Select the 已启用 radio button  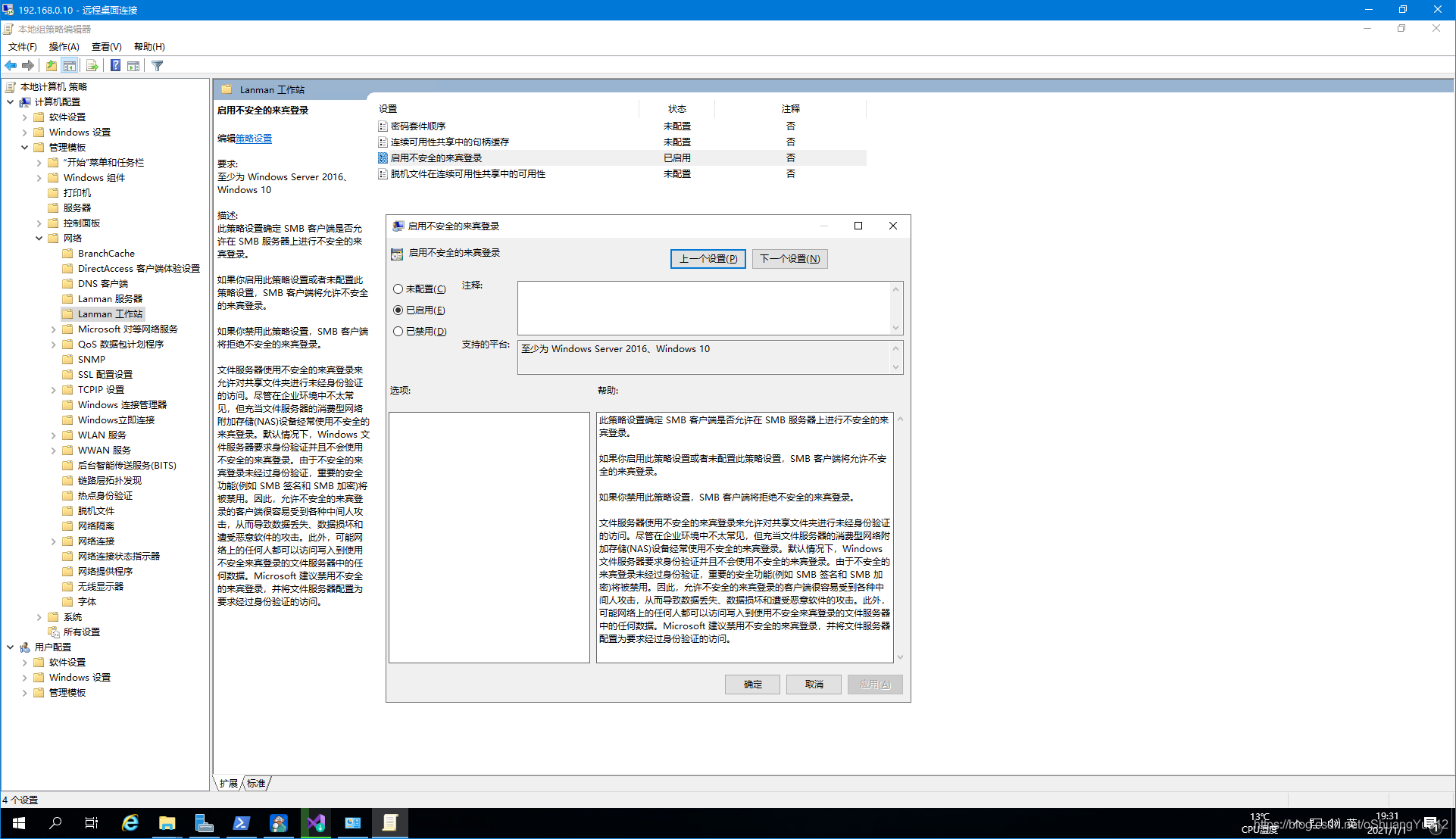point(398,310)
